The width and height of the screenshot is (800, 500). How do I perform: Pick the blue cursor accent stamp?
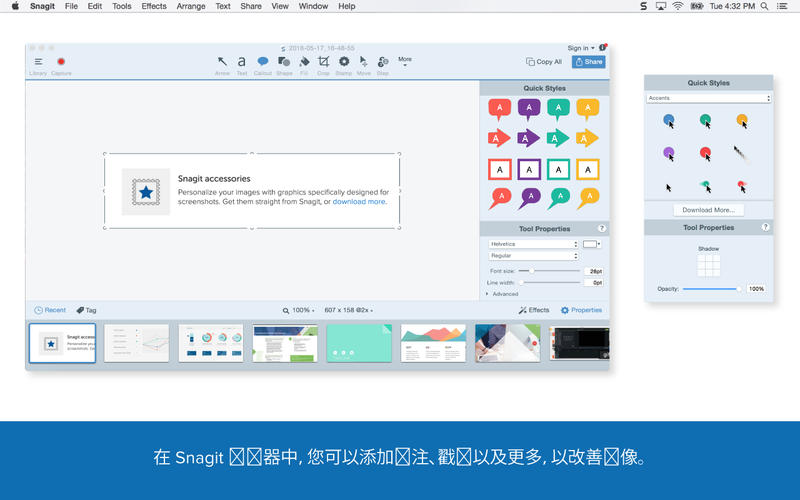(x=669, y=121)
